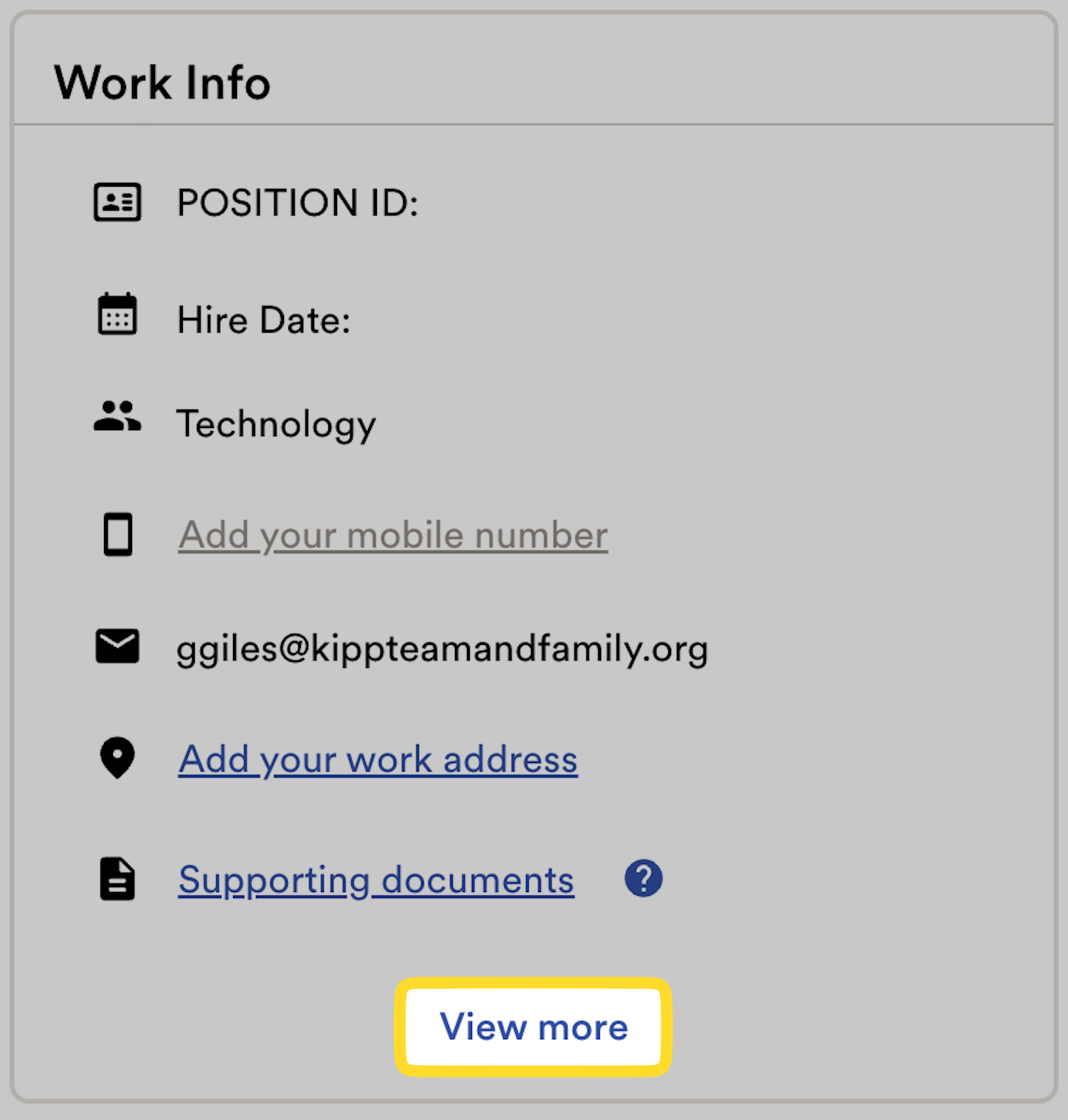The width and height of the screenshot is (1068, 1120).
Task: Select the ggiles@kippteamandfamily.org email text
Action: (x=443, y=649)
